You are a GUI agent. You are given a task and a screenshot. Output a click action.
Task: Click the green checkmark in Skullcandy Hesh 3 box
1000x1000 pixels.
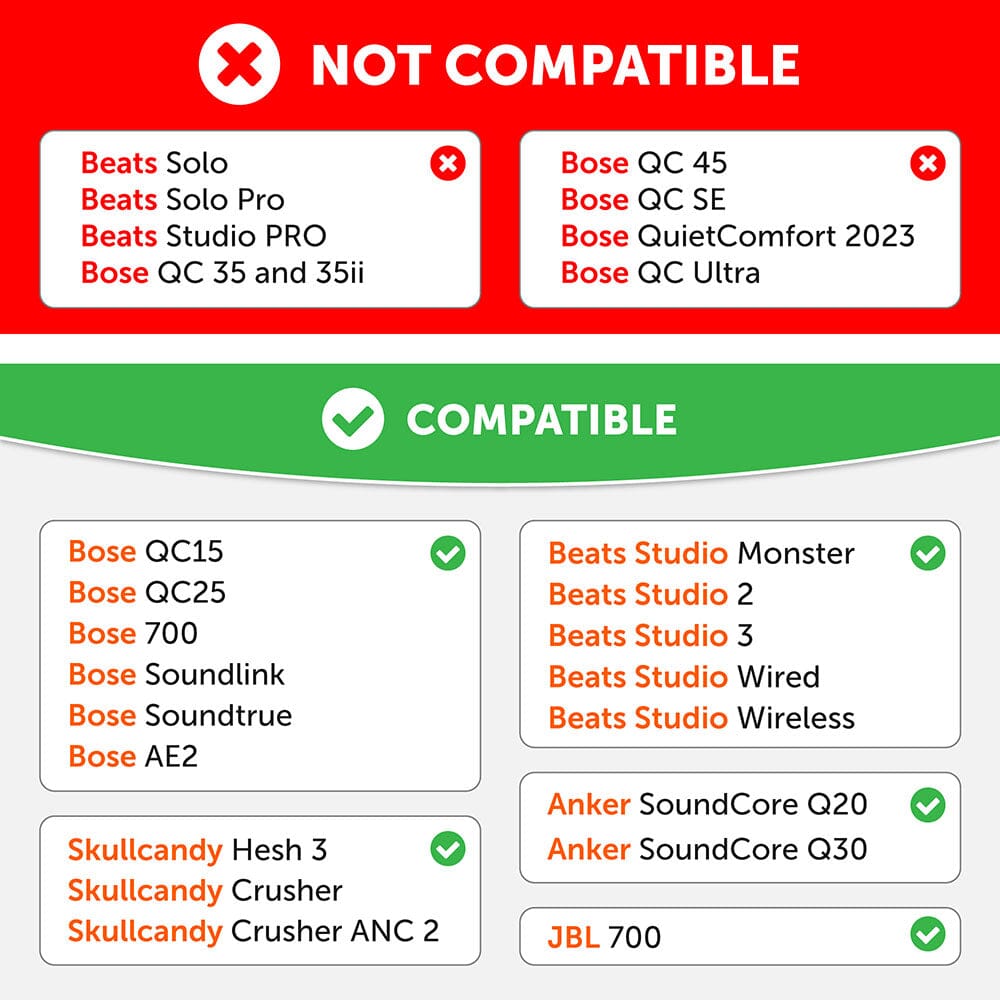coord(448,849)
